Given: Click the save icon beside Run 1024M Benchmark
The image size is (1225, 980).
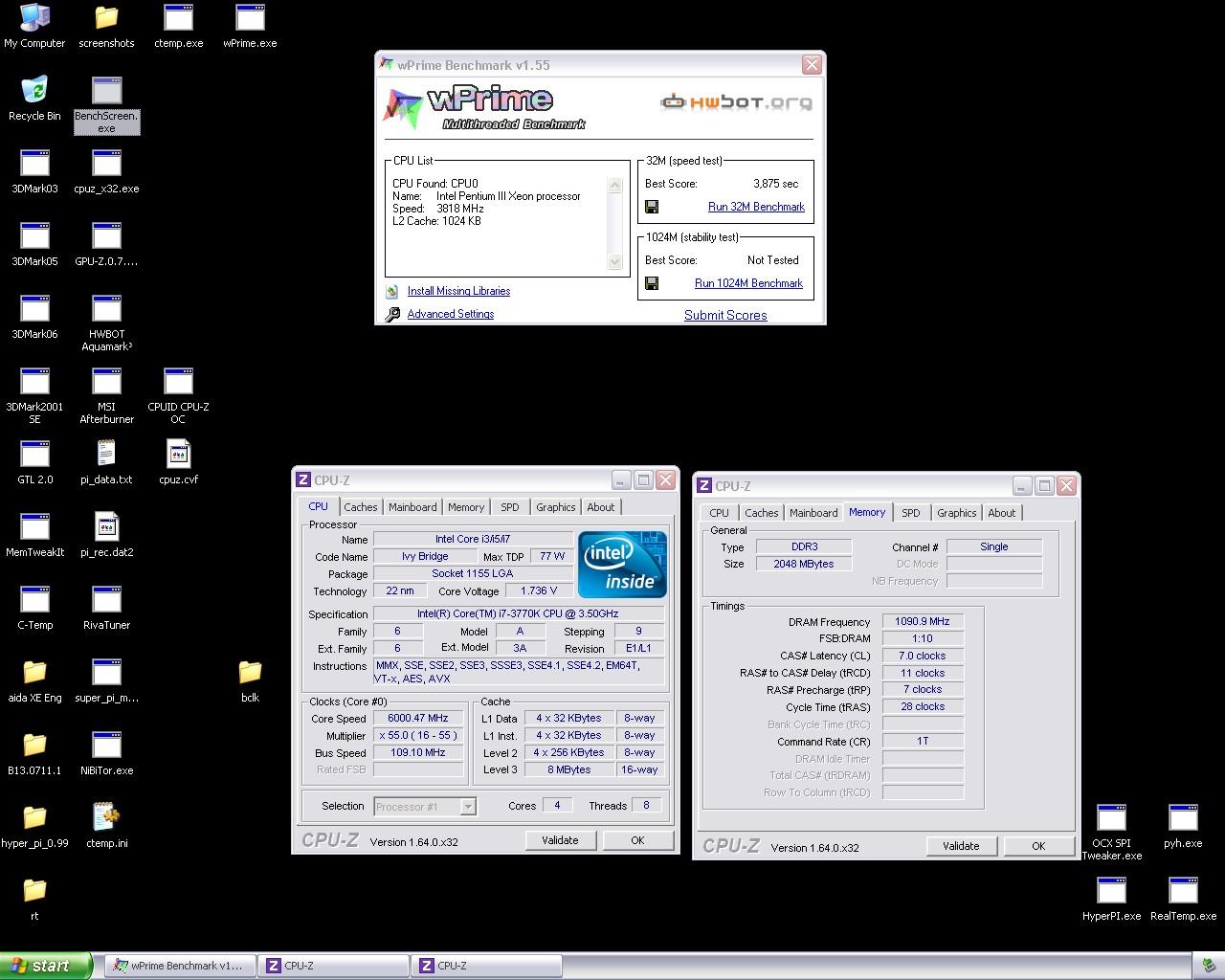Looking at the screenshot, I should (652, 283).
